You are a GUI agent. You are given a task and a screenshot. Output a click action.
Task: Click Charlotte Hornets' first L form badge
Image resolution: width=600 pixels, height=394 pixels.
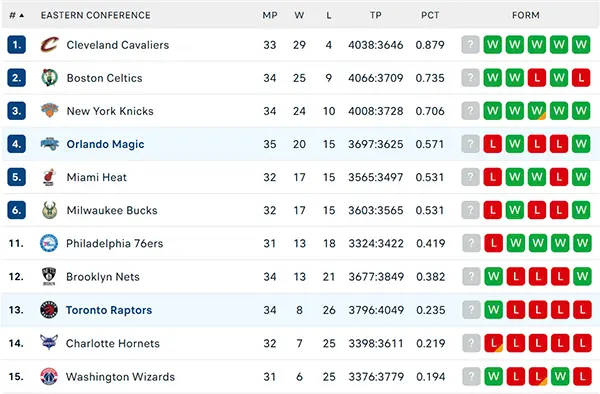point(494,343)
